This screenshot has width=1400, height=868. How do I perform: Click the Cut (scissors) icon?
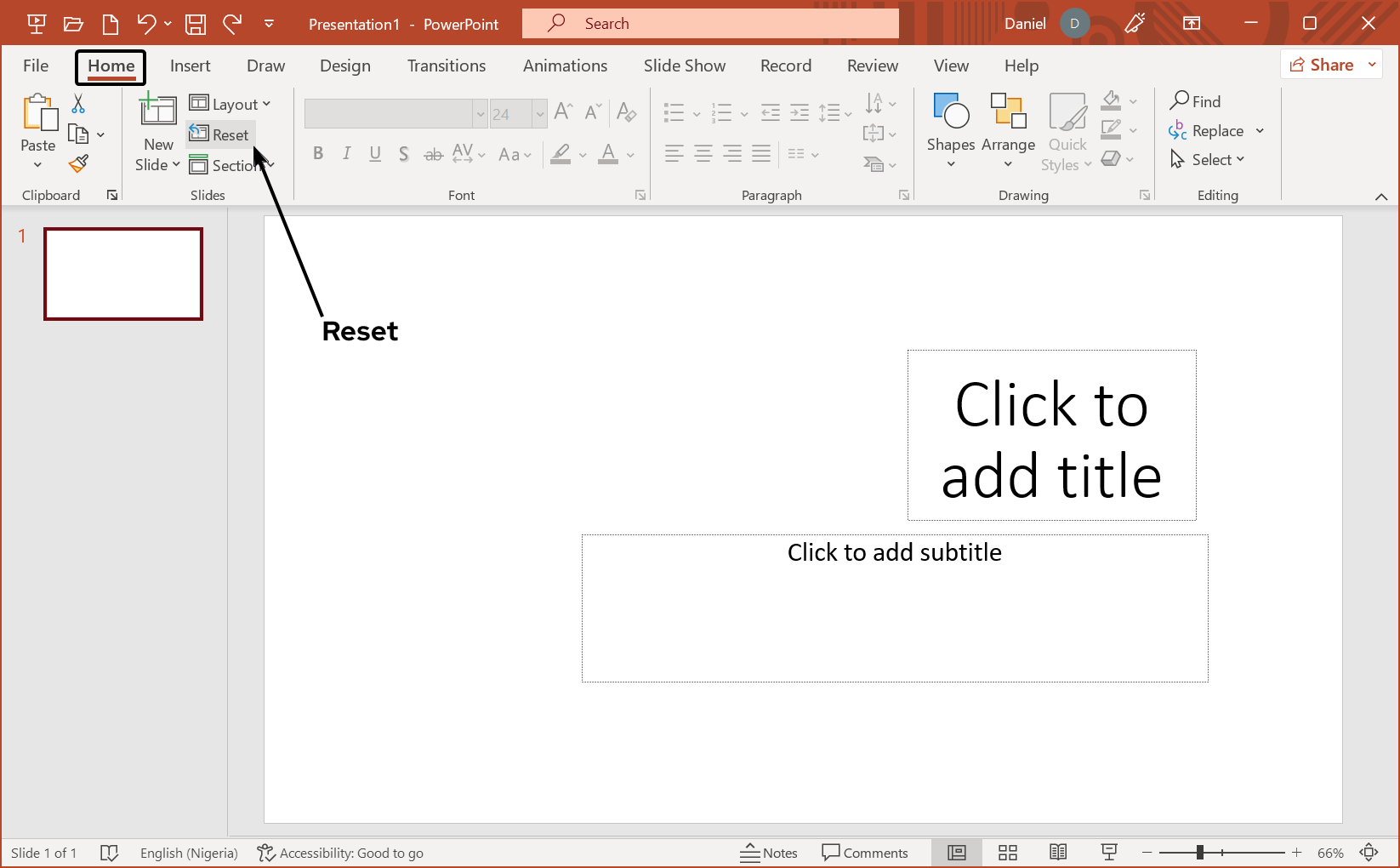[x=77, y=102]
